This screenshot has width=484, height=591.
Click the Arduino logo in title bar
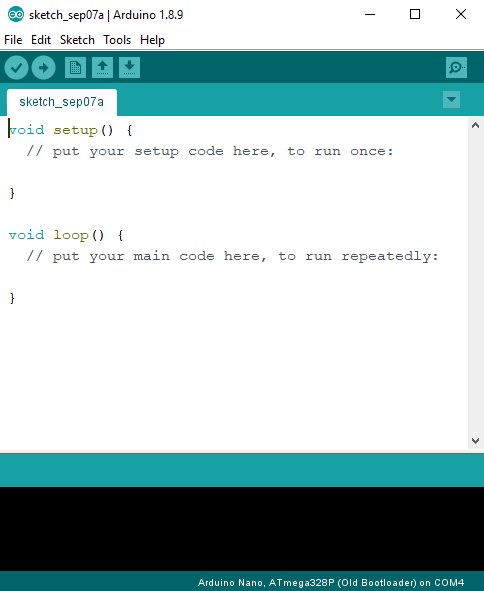(16, 15)
